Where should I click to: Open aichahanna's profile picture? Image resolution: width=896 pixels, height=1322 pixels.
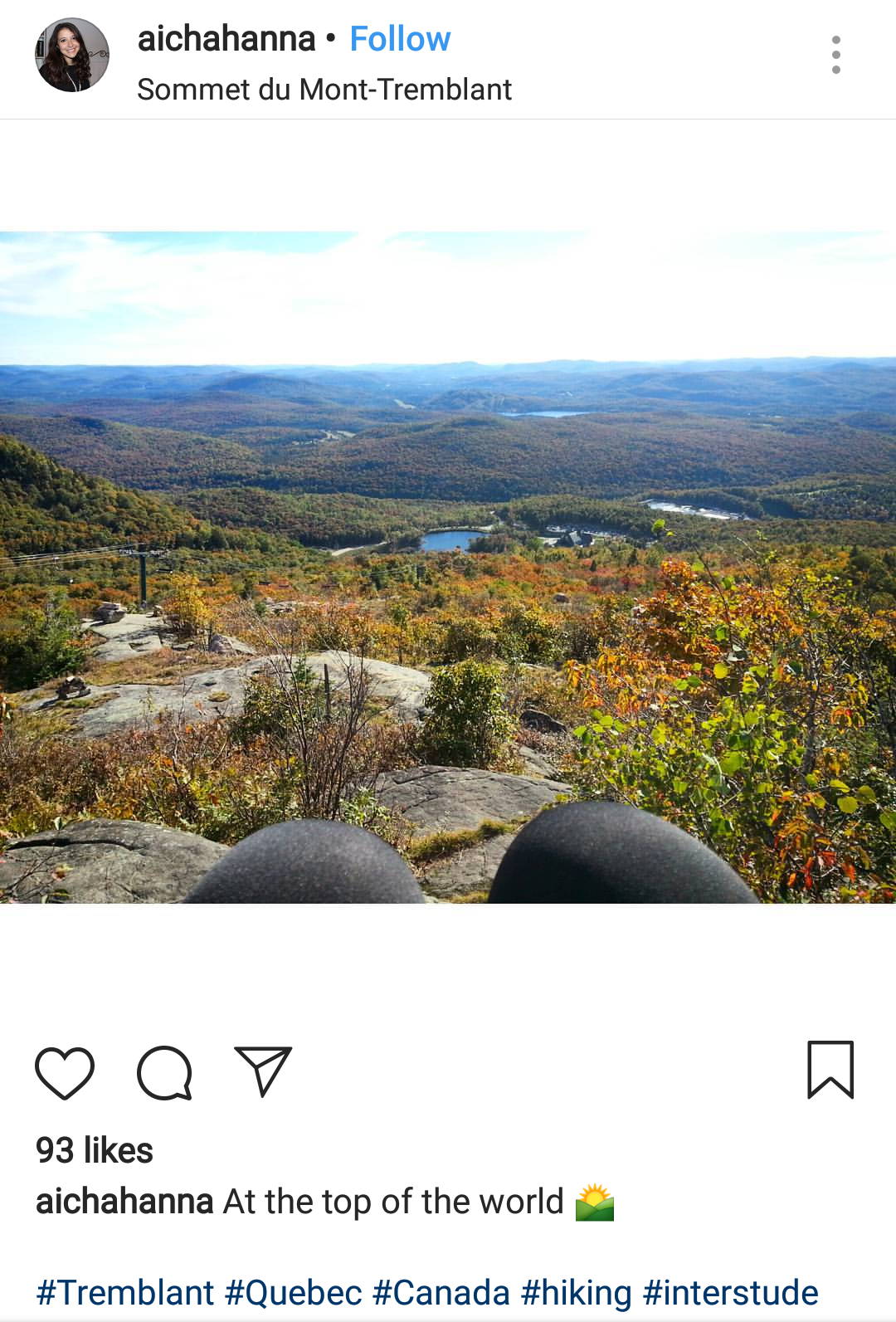[72, 55]
